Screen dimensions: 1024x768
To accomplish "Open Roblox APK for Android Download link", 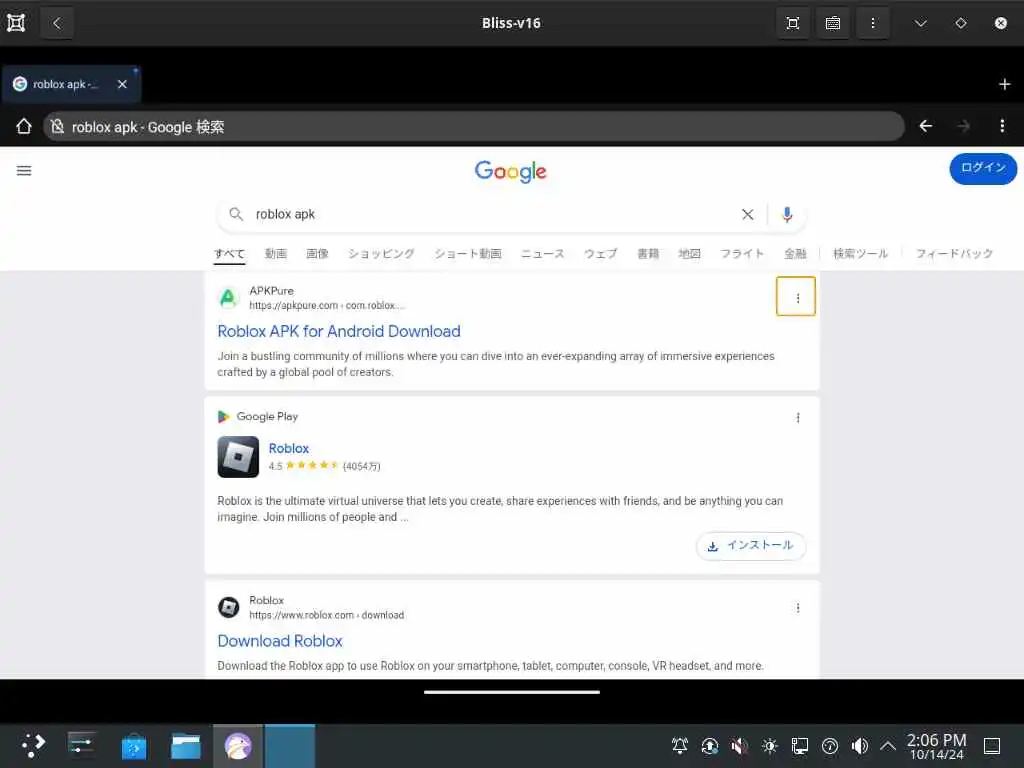I will pyautogui.click(x=339, y=331).
